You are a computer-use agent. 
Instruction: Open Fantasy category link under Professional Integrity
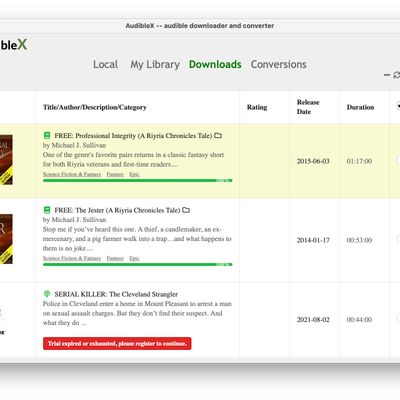(115, 174)
